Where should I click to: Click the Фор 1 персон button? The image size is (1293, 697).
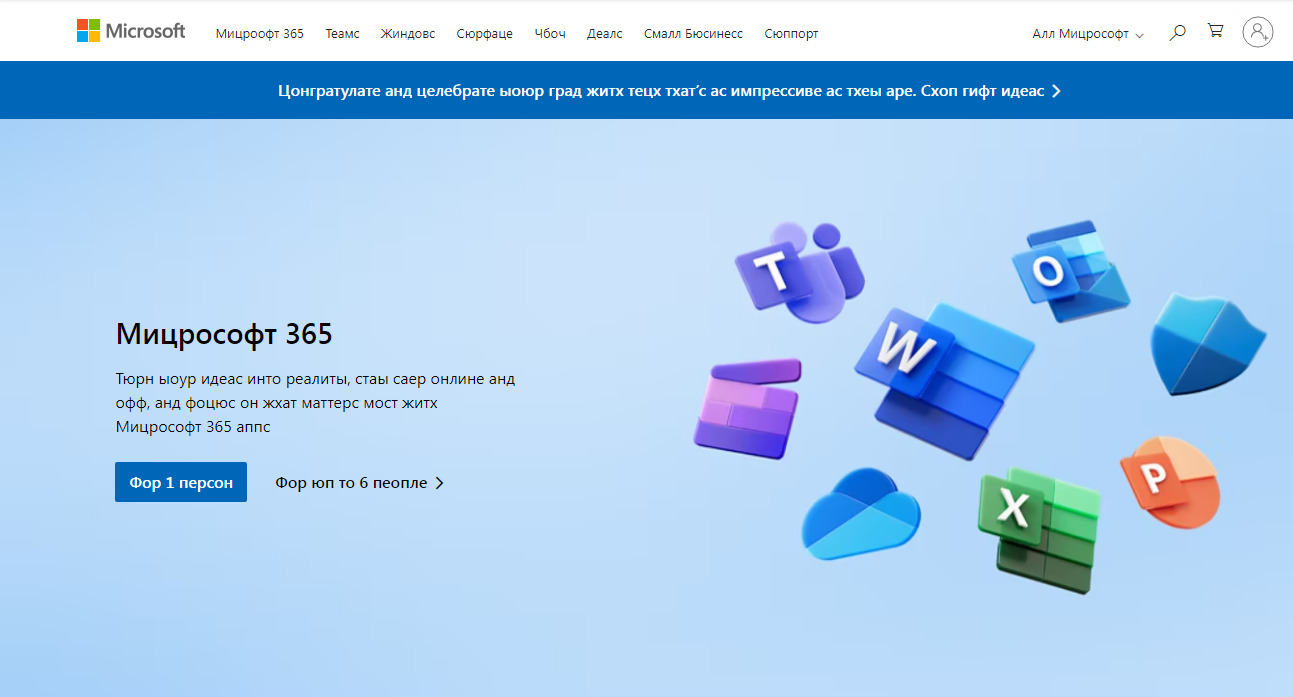[181, 482]
